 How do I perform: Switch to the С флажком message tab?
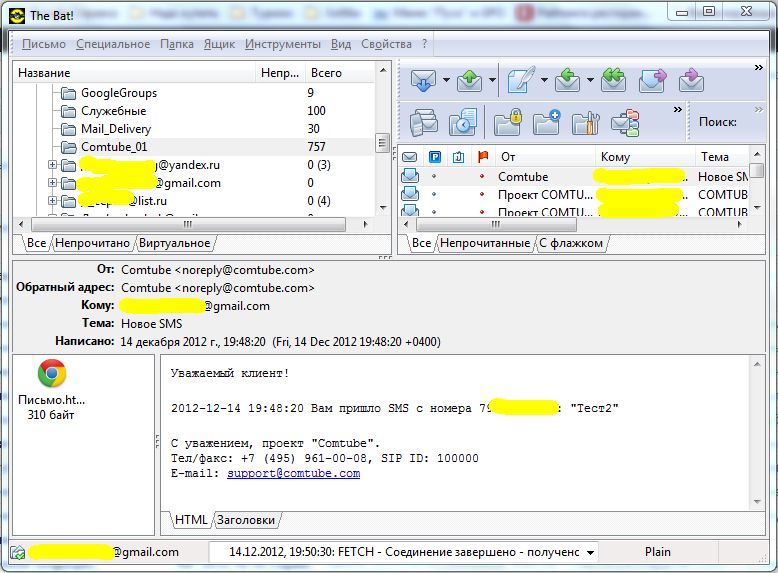coord(571,243)
